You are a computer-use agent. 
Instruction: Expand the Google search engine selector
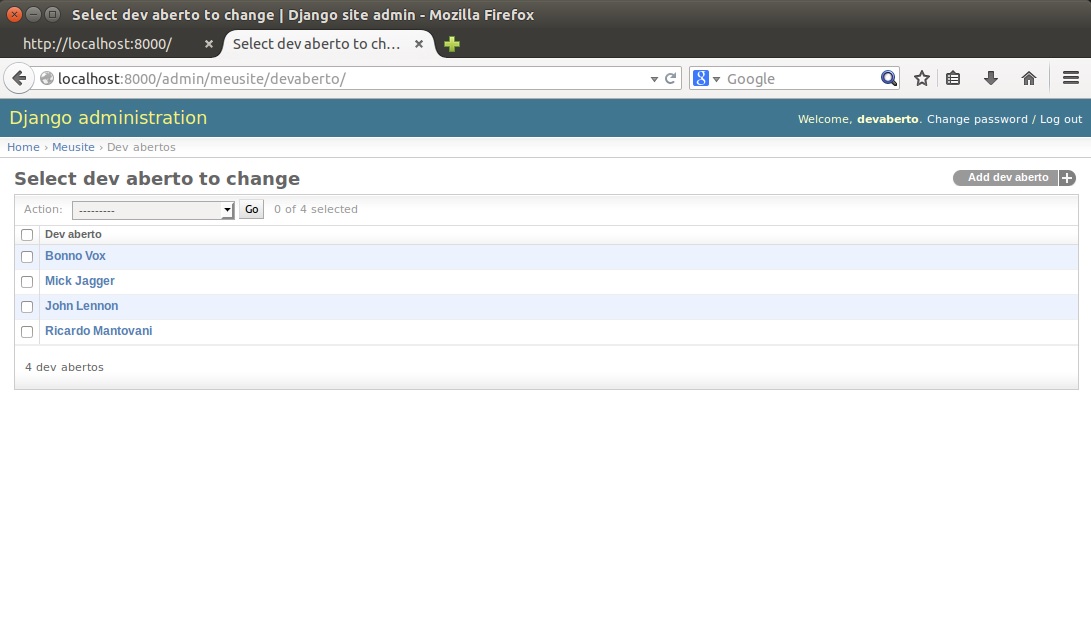[707, 78]
